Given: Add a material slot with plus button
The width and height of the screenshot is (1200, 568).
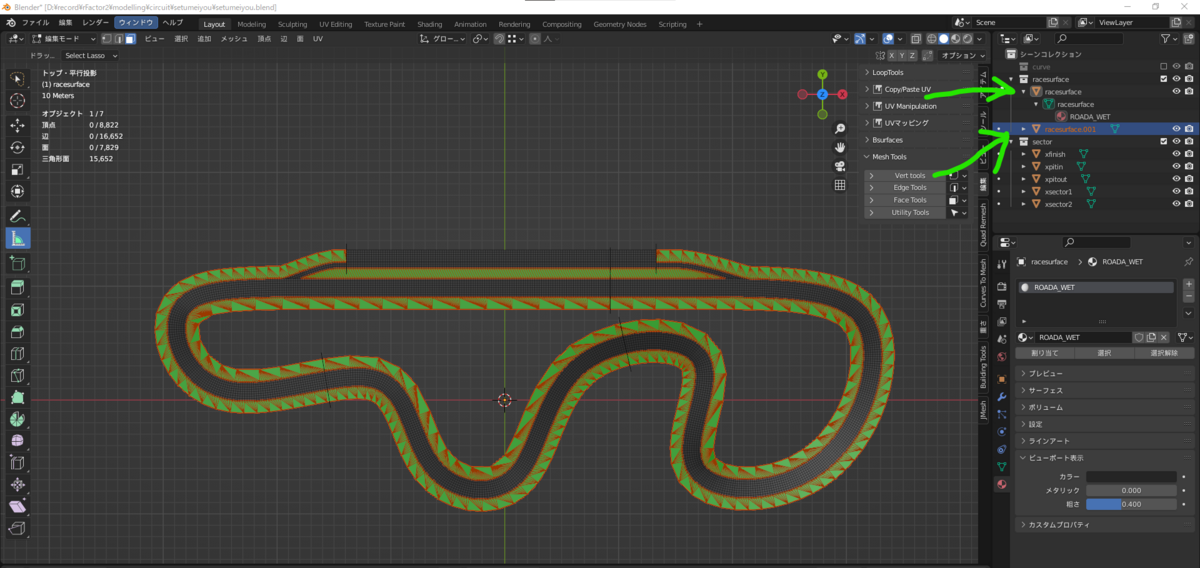Looking at the screenshot, I should tap(1187, 286).
